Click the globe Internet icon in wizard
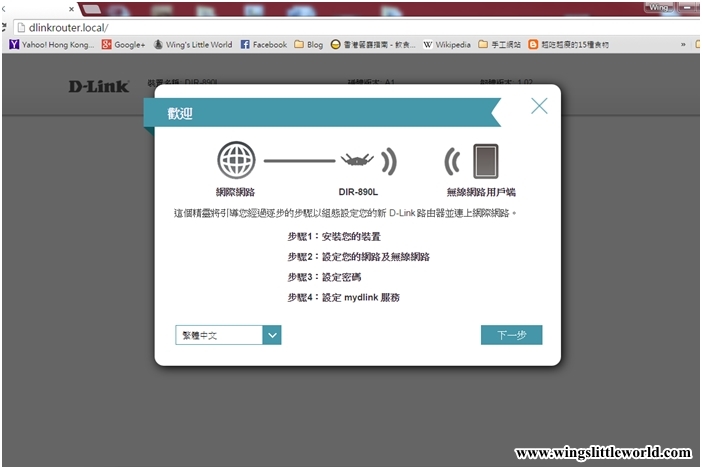 coord(236,160)
